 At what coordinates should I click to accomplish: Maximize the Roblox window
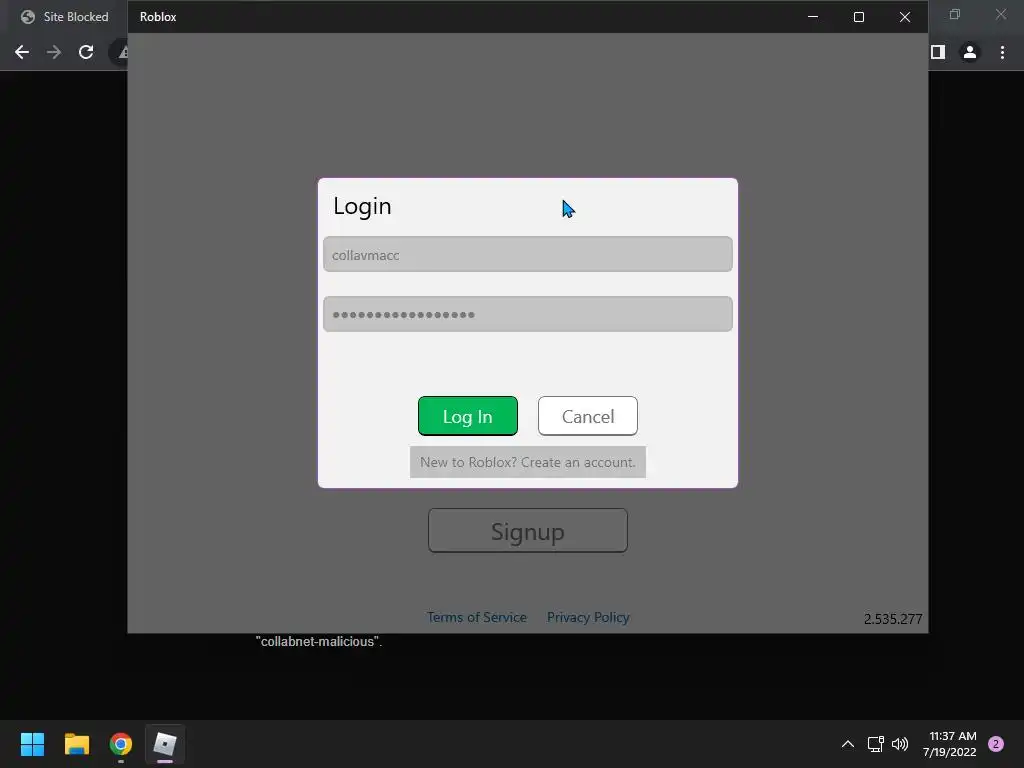point(859,17)
